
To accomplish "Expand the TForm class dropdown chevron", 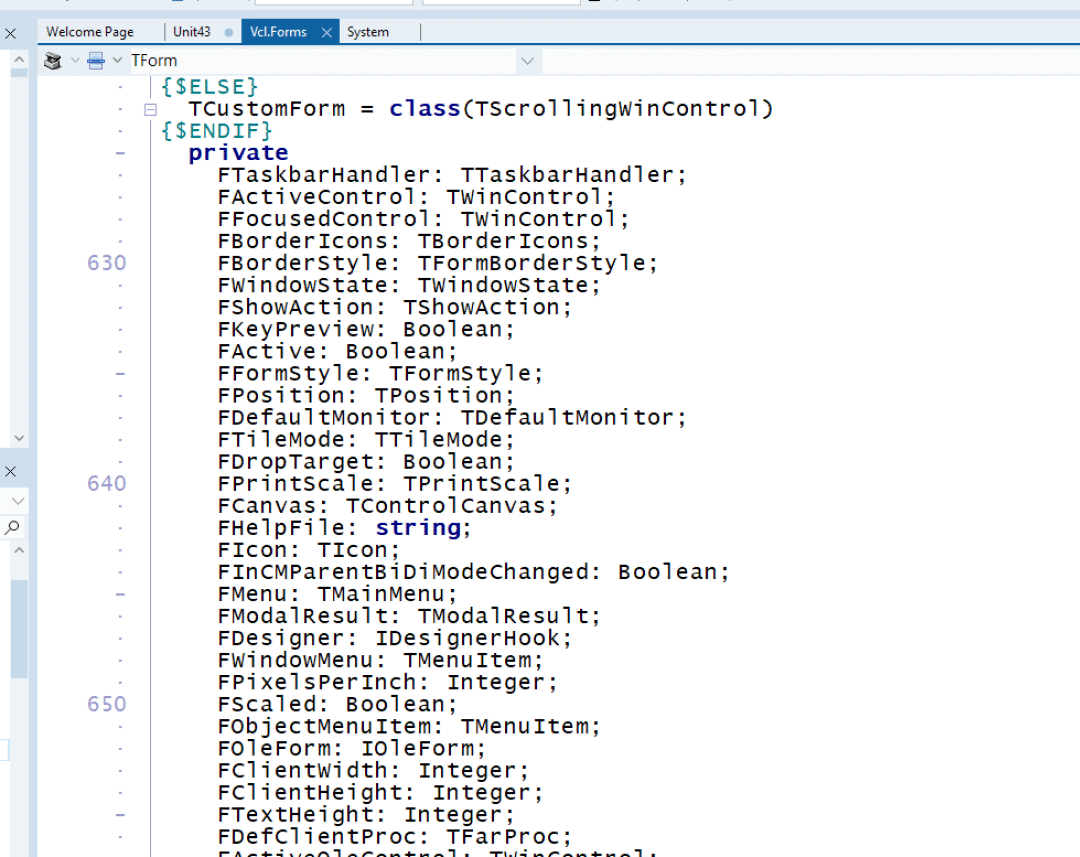I will [x=528, y=61].
